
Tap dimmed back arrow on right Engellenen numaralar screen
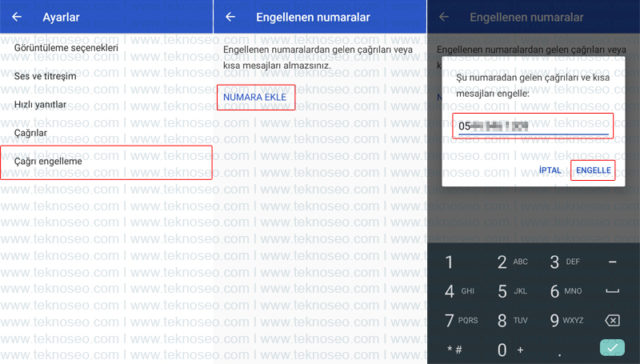click(x=444, y=17)
